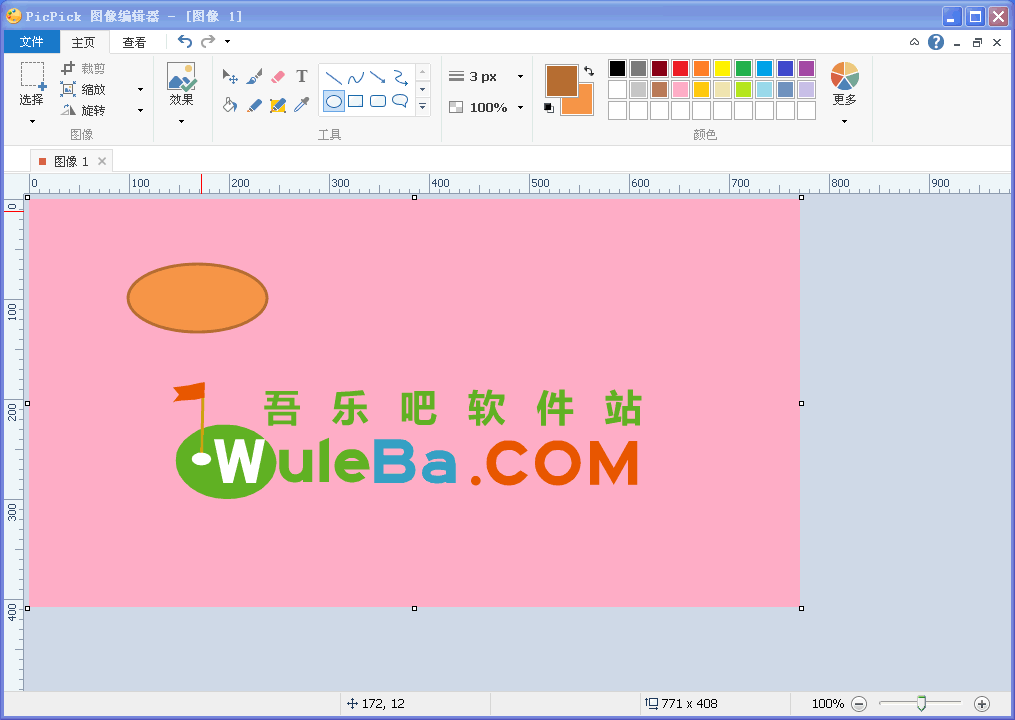
Task: Expand the 选择 dropdown arrow
Action: 32,122
